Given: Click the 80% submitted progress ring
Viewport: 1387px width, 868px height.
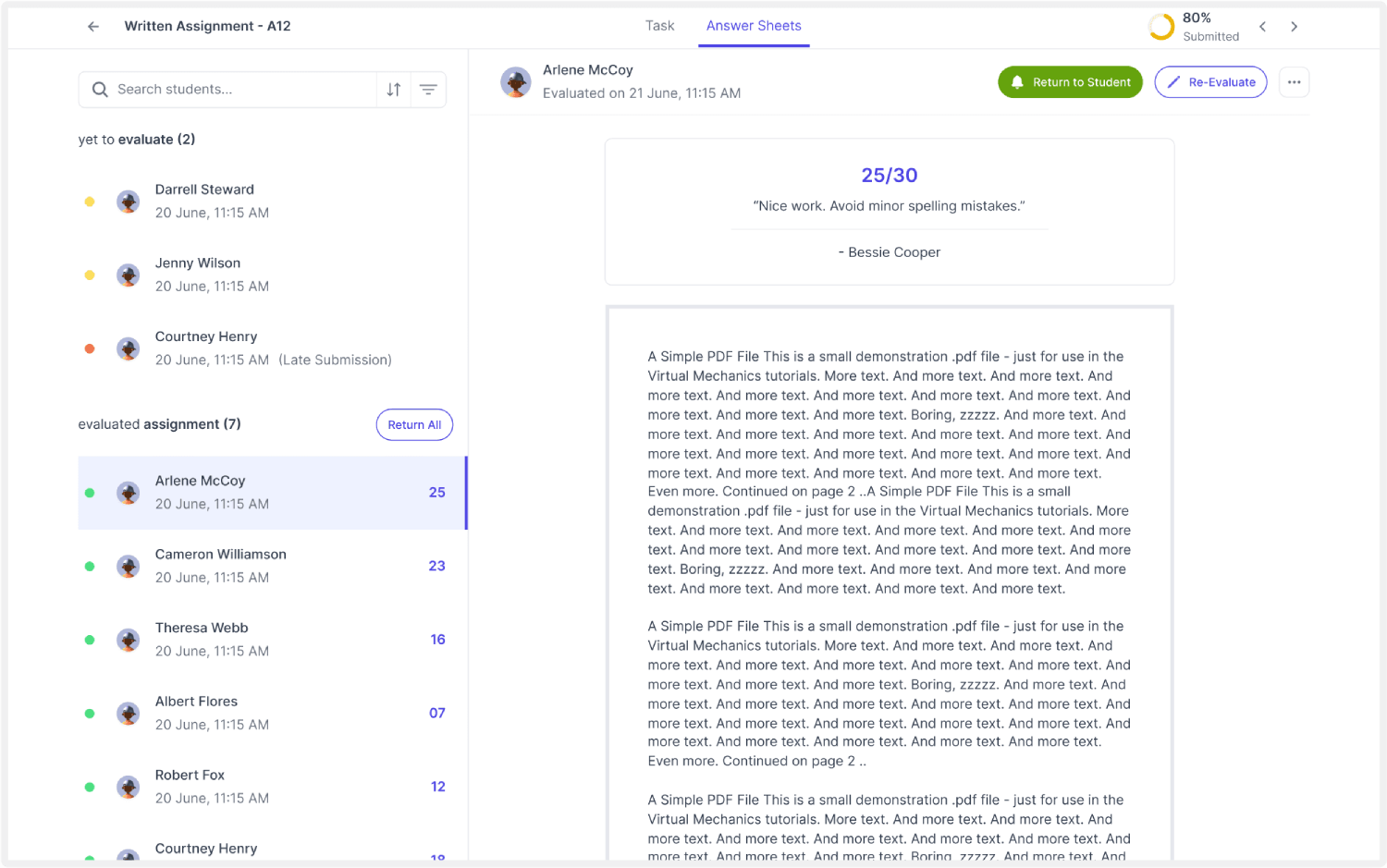Looking at the screenshot, I should (x=1161, y=27).
